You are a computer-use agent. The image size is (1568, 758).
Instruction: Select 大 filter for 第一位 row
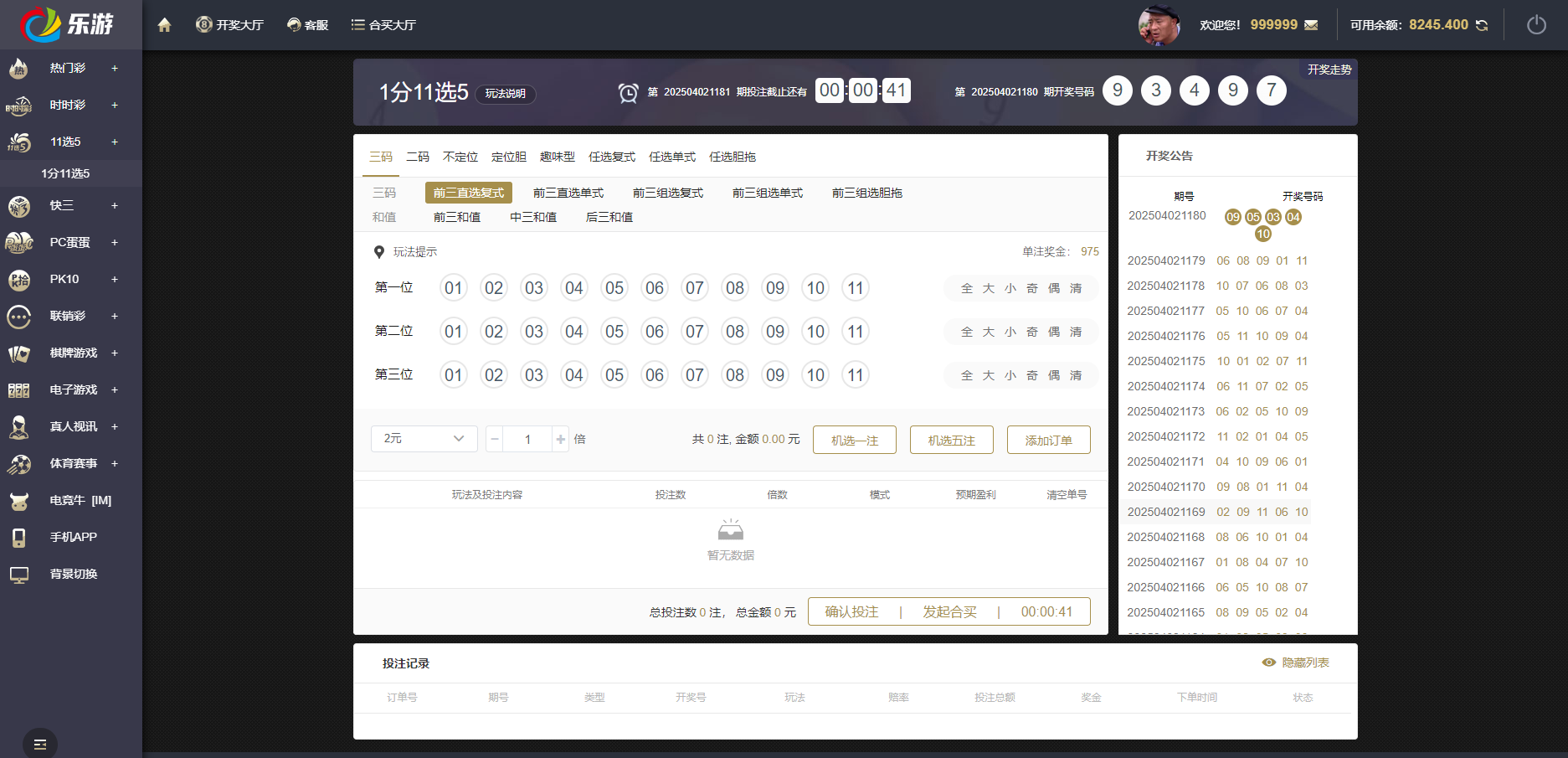tap(988, 287)
